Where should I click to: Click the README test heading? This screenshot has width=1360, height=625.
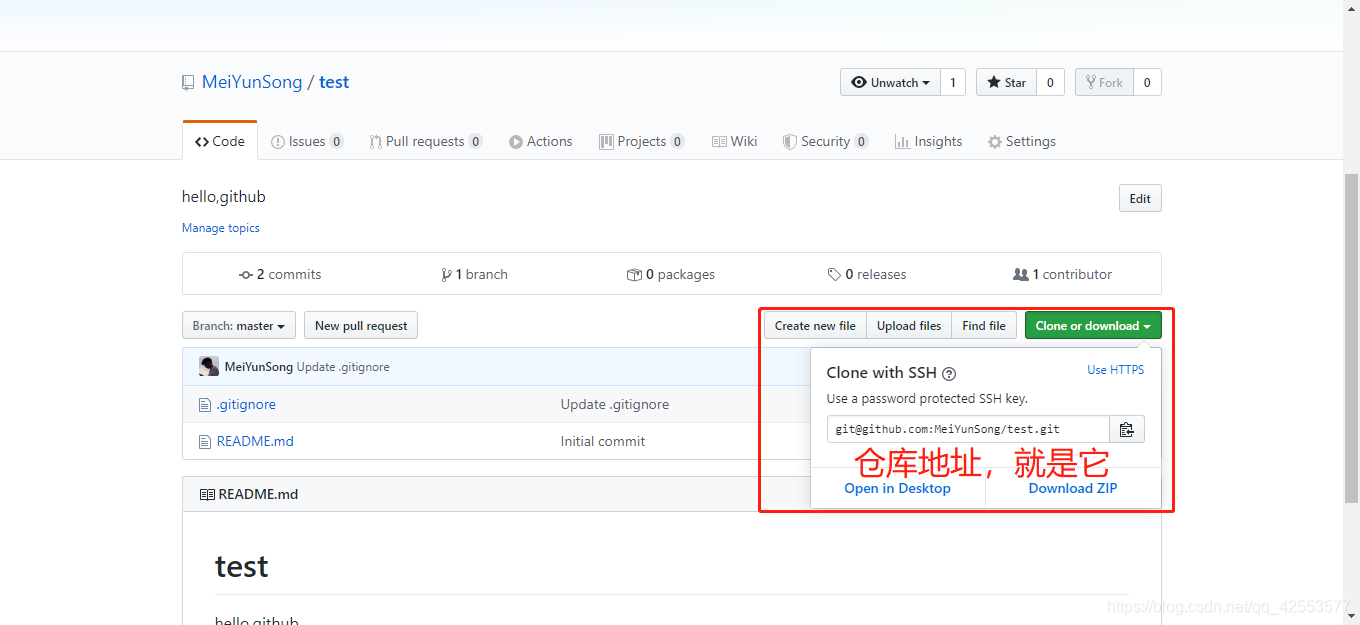242,567
